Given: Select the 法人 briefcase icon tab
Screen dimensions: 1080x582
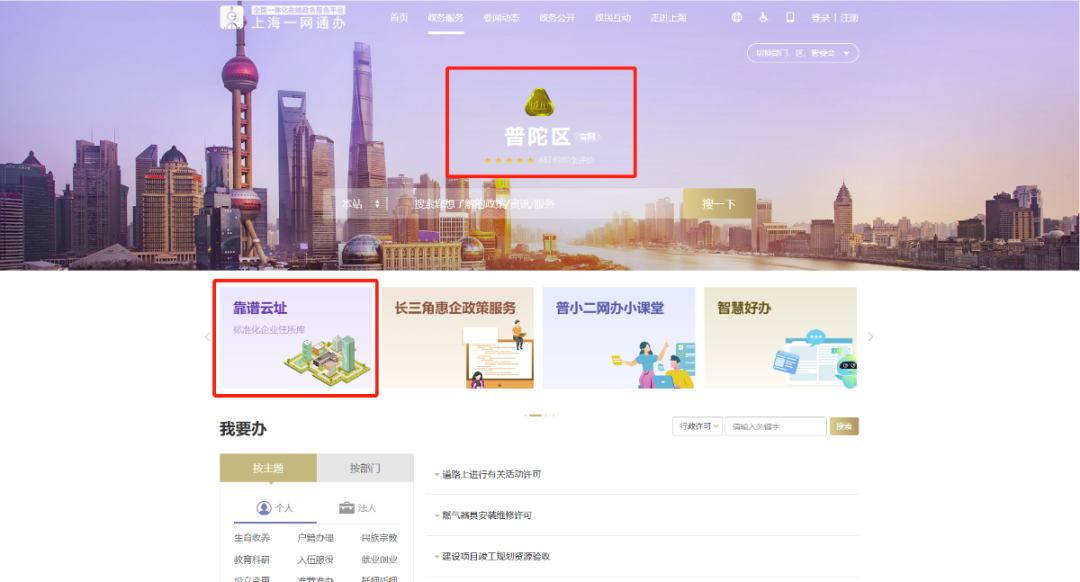Looking at the screenshot, I should [357, 508].
